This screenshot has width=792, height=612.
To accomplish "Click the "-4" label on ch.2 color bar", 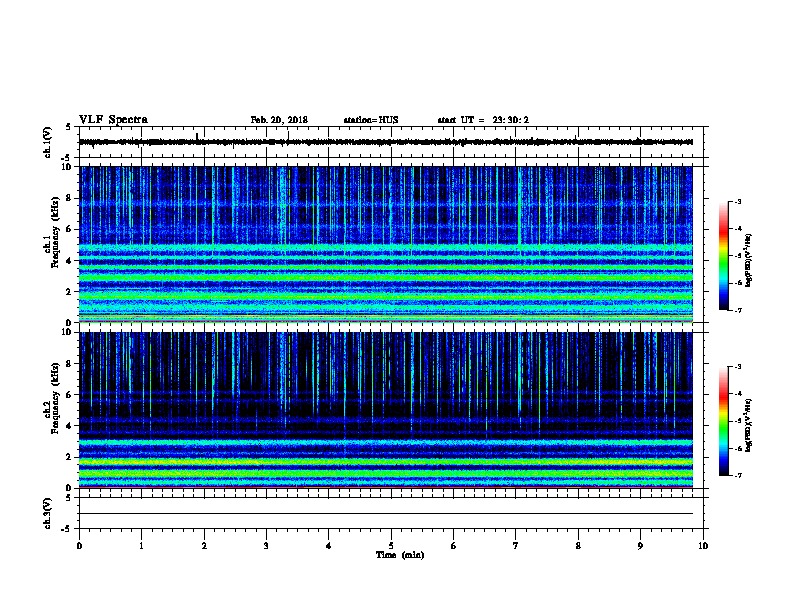I will (737, 394).
